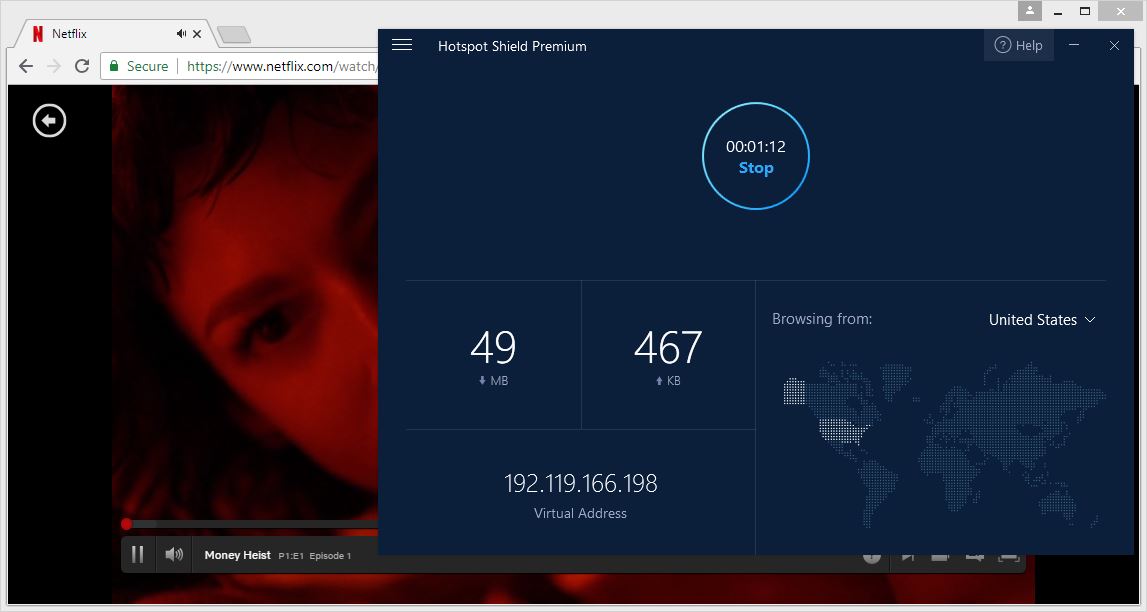This screenshot has height=612, width=1147.
Task: Mute the Netflix tab audio icon
Action: coord(181,34)
